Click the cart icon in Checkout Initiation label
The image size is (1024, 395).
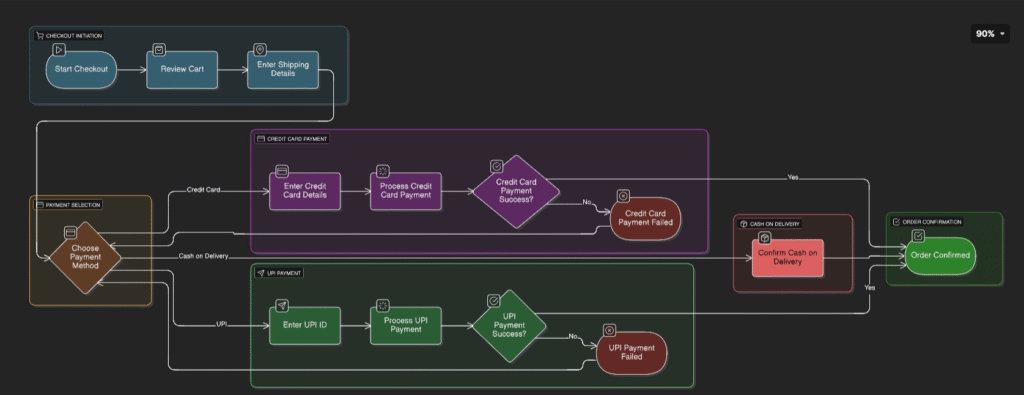(x=40, y=36)
